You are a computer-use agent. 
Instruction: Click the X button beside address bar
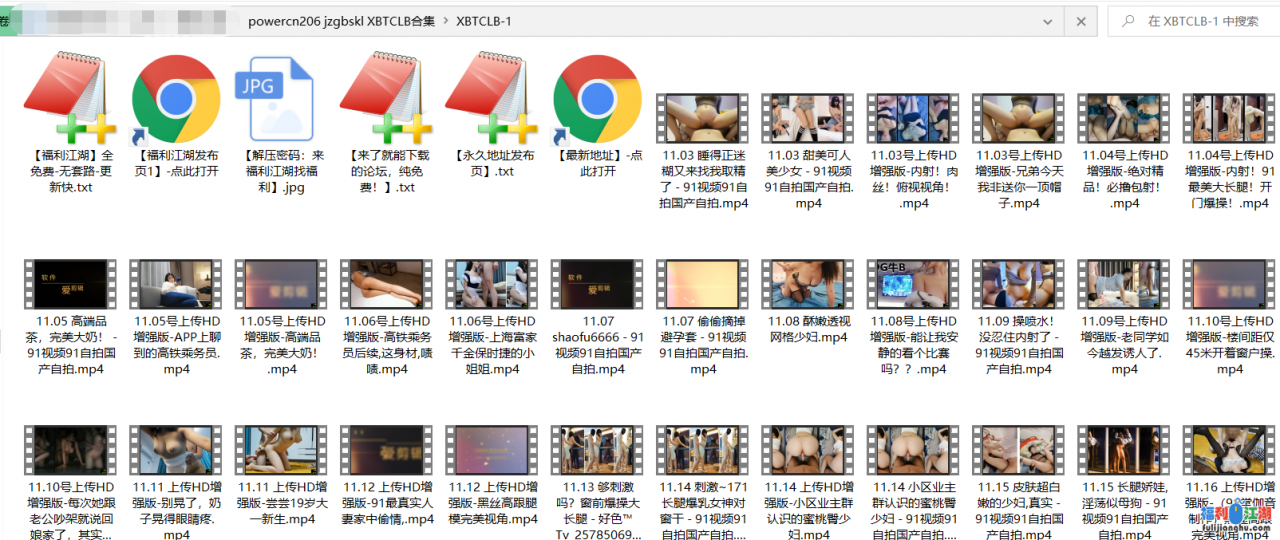[x=1080, y=21]
